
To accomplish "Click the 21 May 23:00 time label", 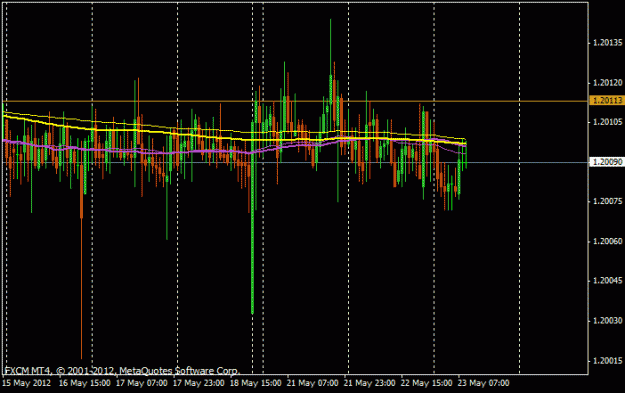I will pos(369,383).
